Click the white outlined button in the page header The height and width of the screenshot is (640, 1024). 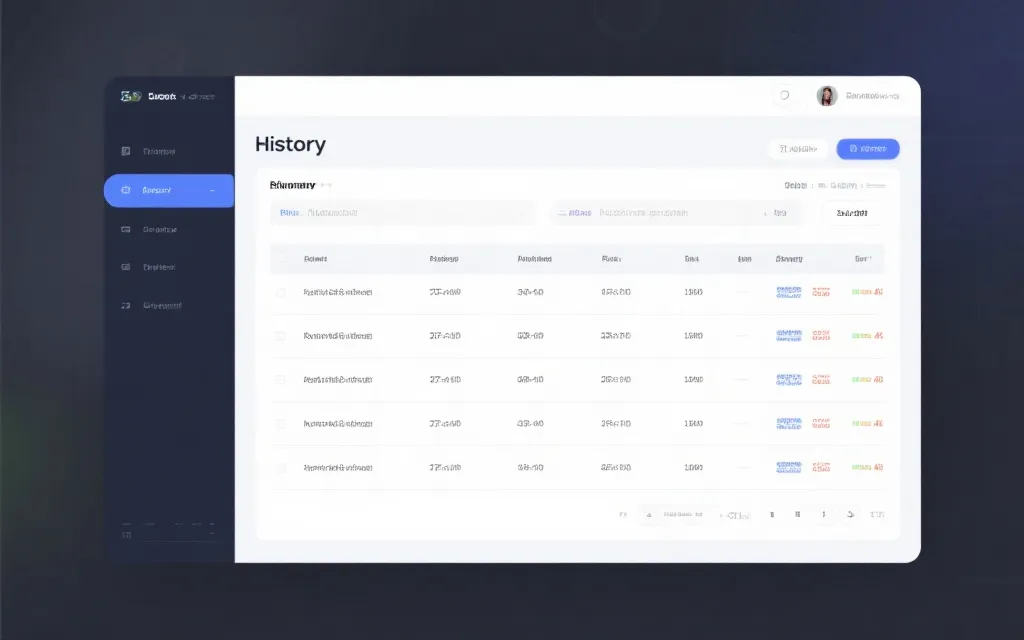(x=797, y=149)
